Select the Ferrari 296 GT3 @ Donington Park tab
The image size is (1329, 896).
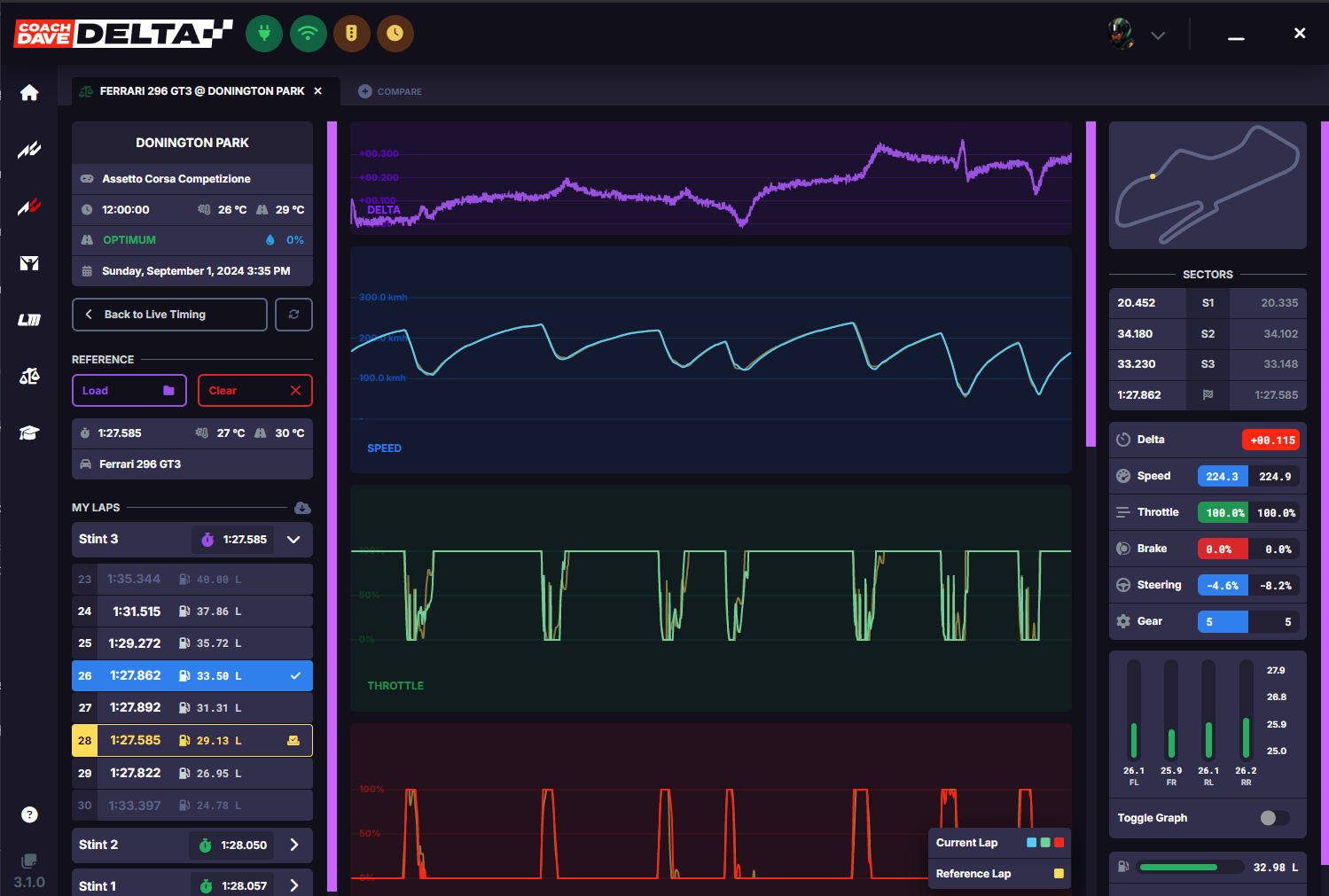202,91
